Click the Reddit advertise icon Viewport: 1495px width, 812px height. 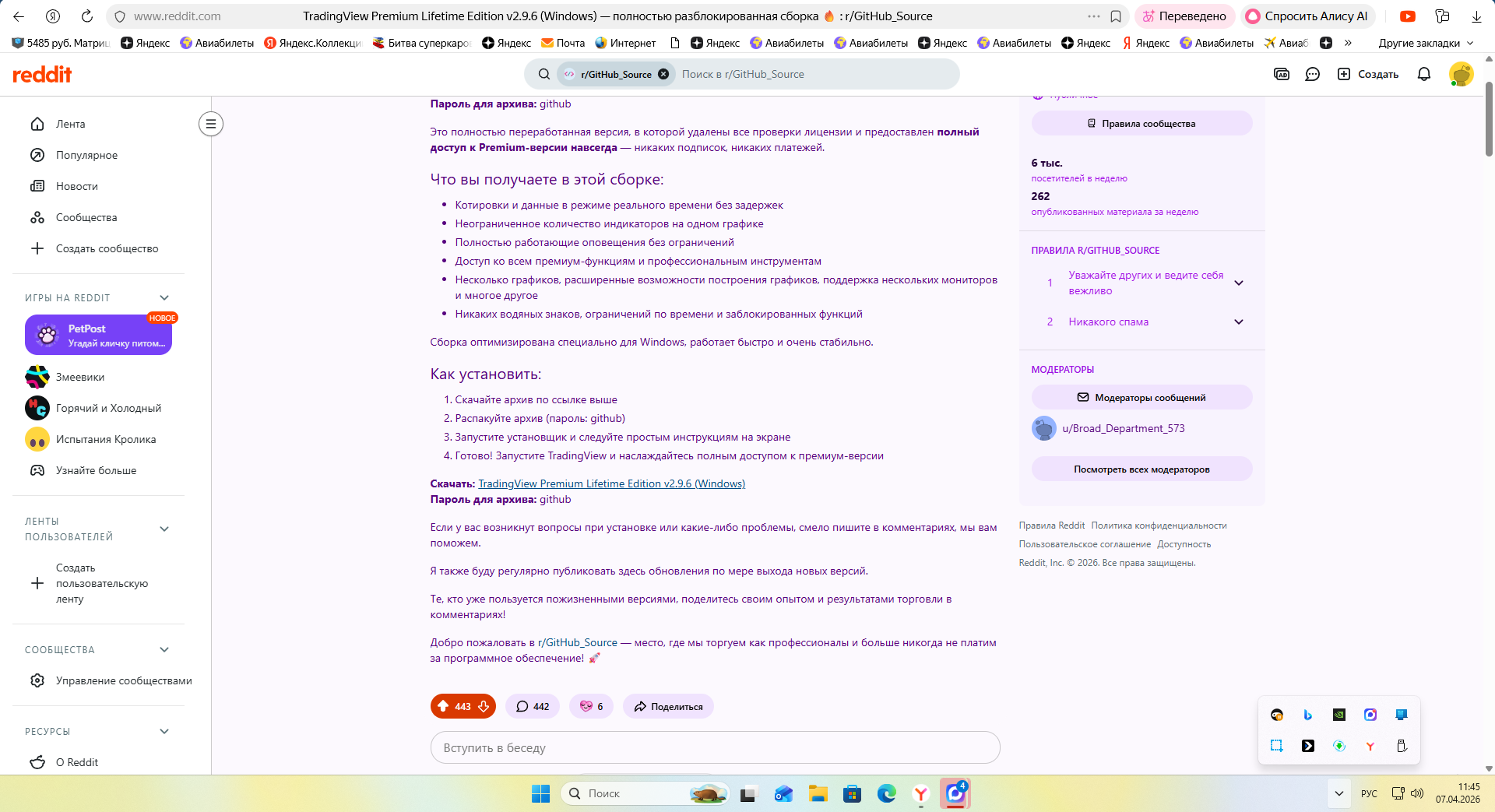[x=1282, y=74]
